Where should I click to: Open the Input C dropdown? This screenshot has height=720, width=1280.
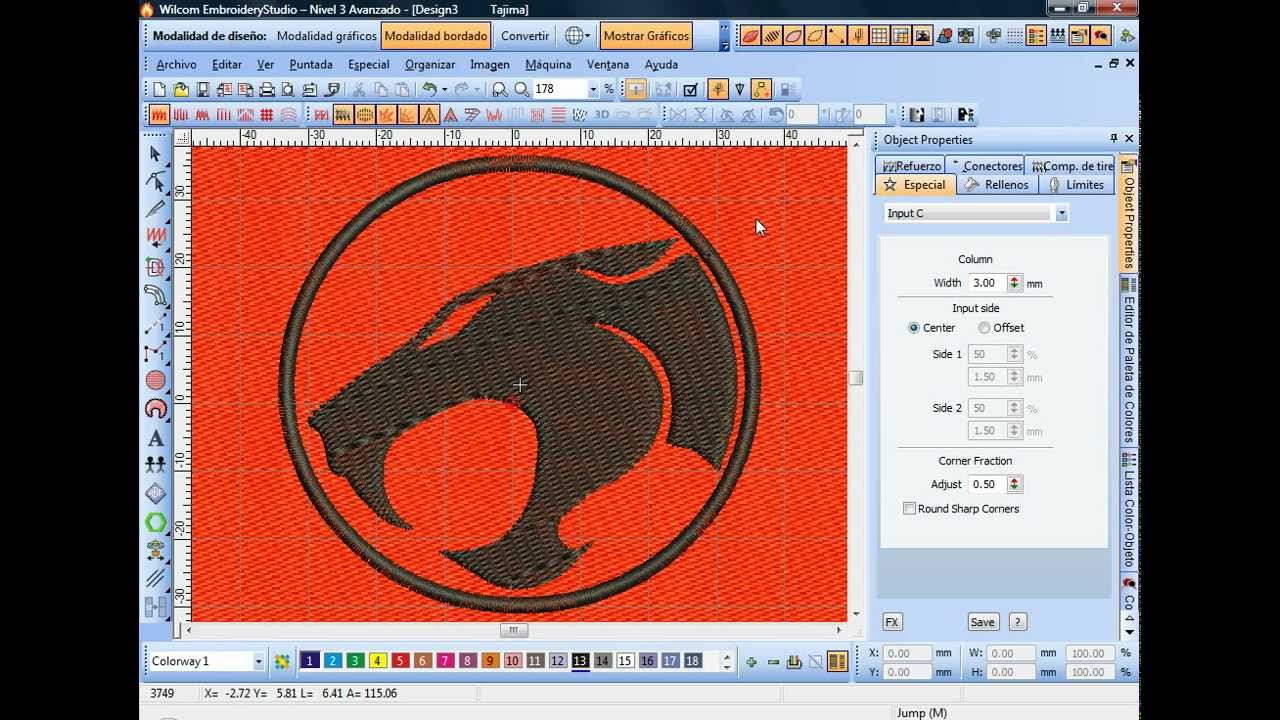tap(1062, 213)
